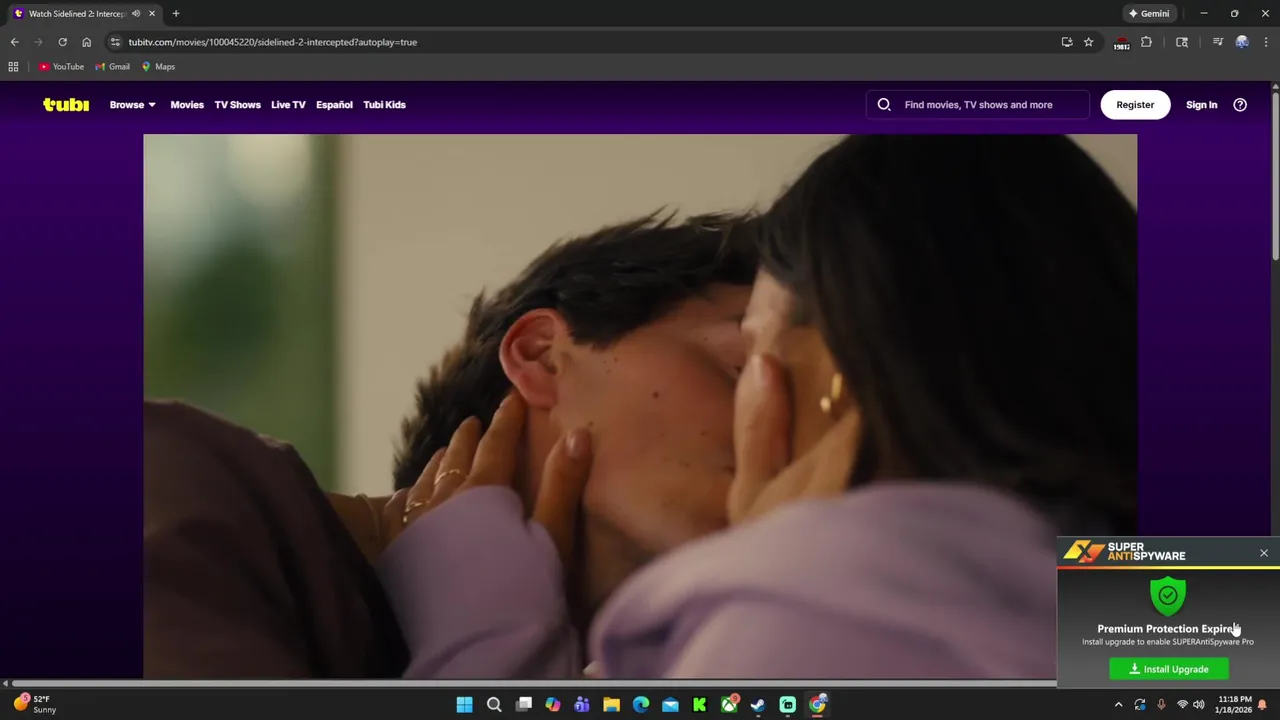Open a new browser tab
Screen dimensions: 1280x720
pyautogui.click(x=176, y=14)
